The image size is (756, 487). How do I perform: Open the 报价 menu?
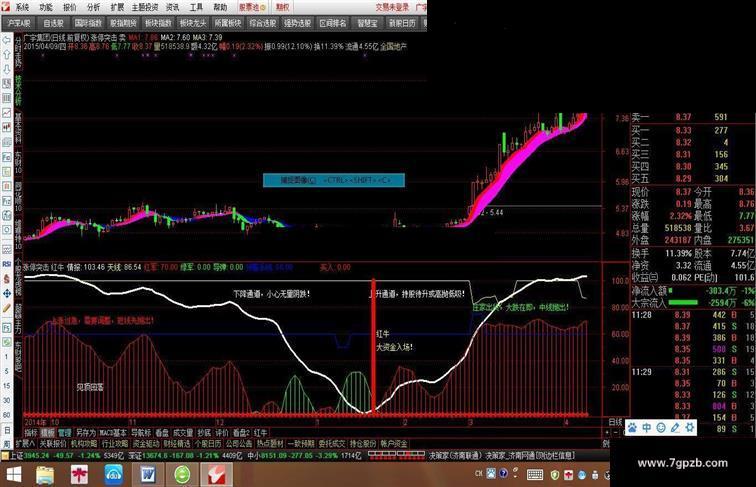(x=70, y=7)
